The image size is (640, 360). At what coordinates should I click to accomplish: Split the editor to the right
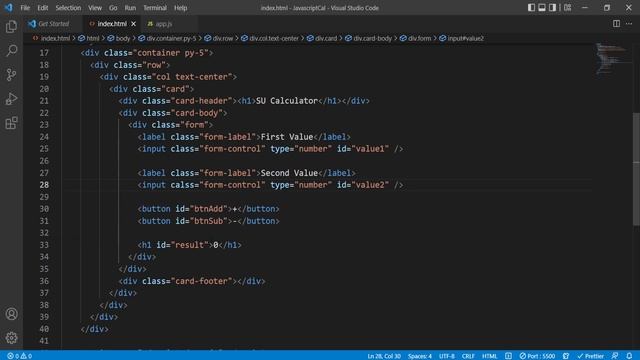pos(616,24)
